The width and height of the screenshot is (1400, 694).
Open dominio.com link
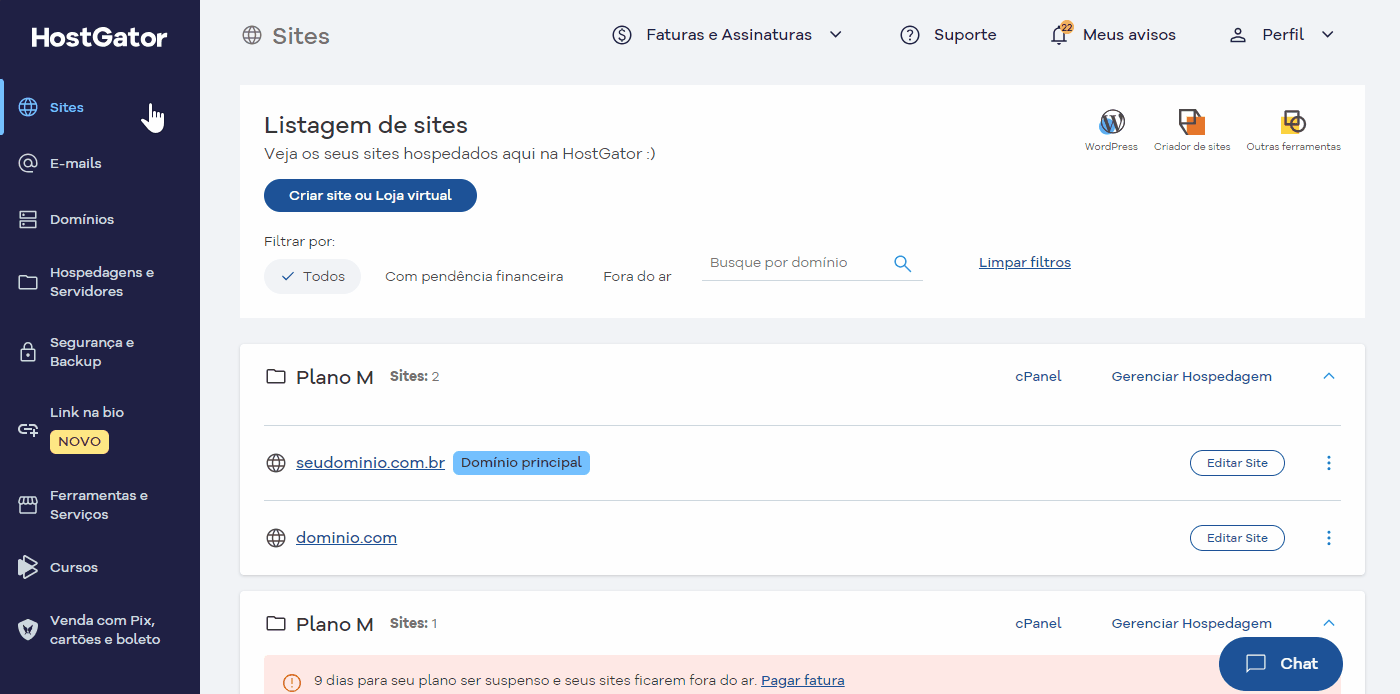(x=346, y=538)
